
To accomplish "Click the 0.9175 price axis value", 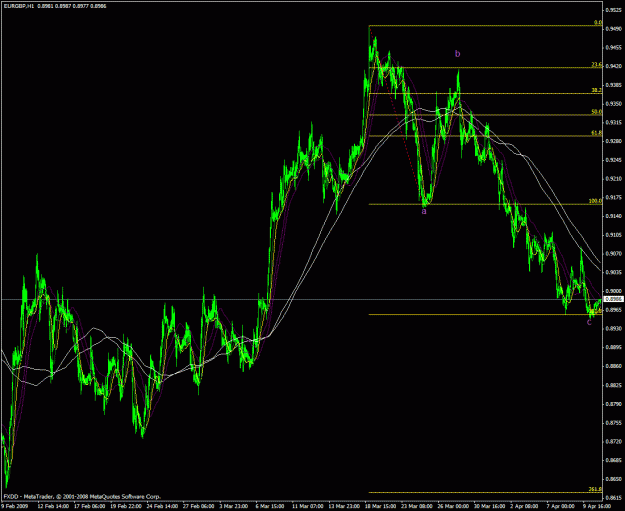I will (613, 197).
